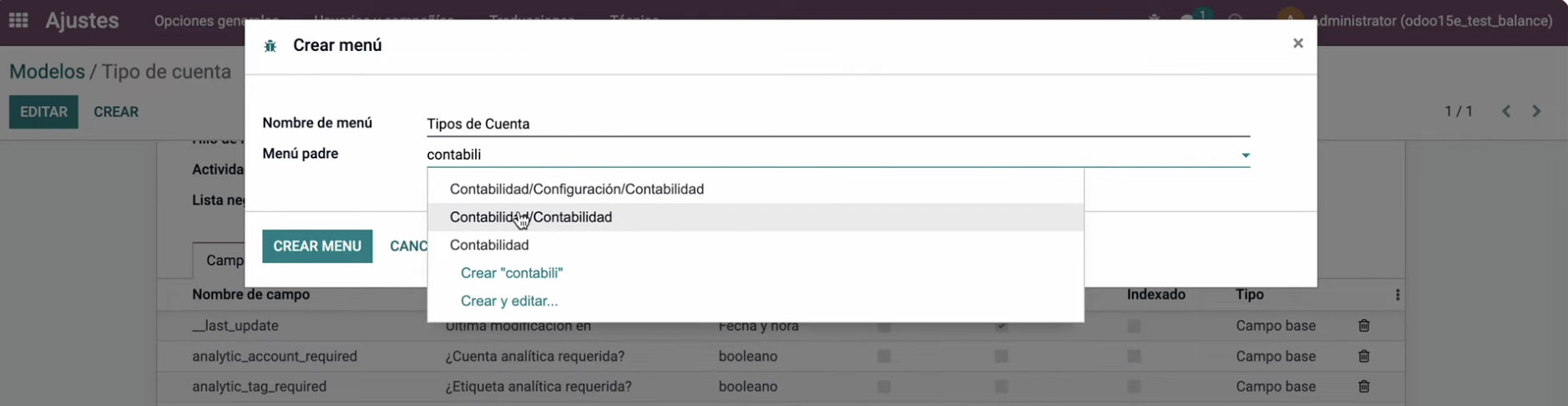Toggle Indexado checkbox for analytic_account_required
Image resolution: width=1568 pixels, height=406 pixels.
coord(1134,357)
